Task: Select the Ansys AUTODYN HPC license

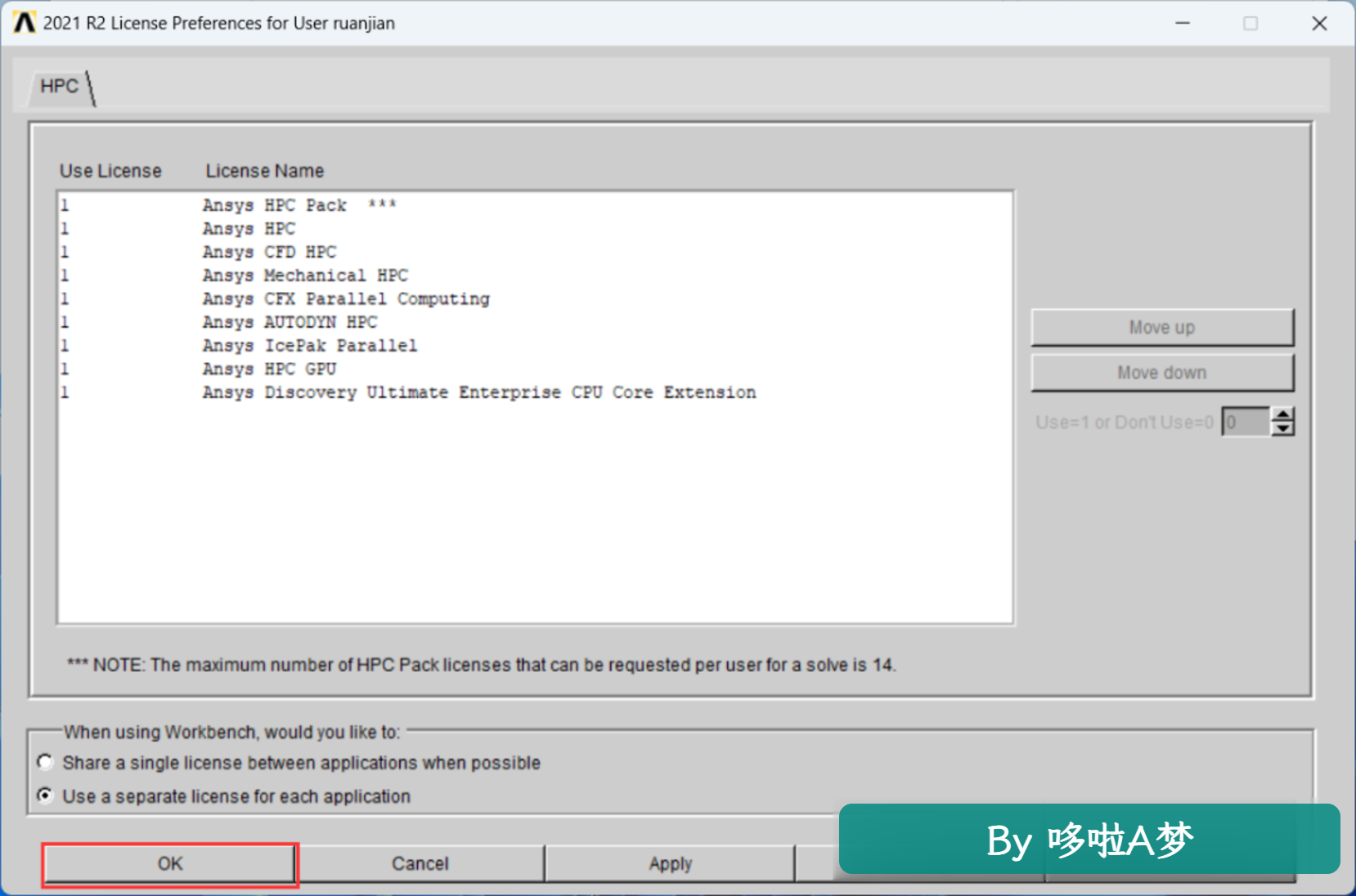Action: [535, 323]
